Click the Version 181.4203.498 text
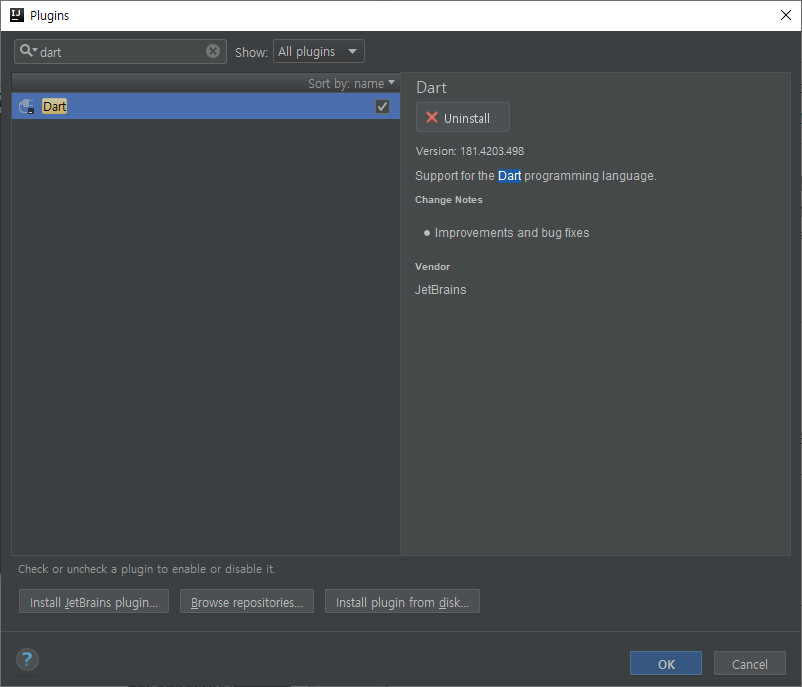Screen dimensions: 802x687 coord(470,151)
